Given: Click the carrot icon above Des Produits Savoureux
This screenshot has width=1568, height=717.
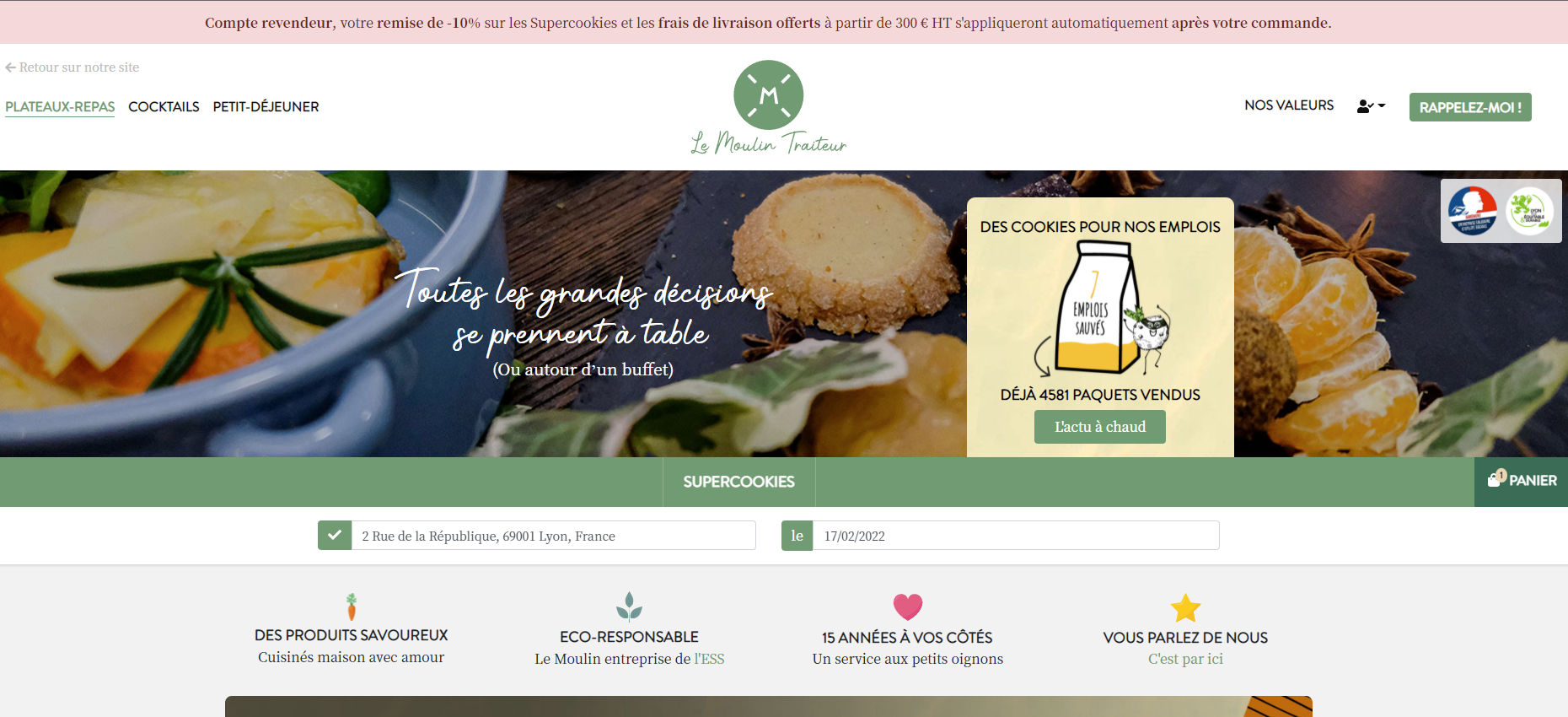Looking at the screenshot, I should point(352,606).
